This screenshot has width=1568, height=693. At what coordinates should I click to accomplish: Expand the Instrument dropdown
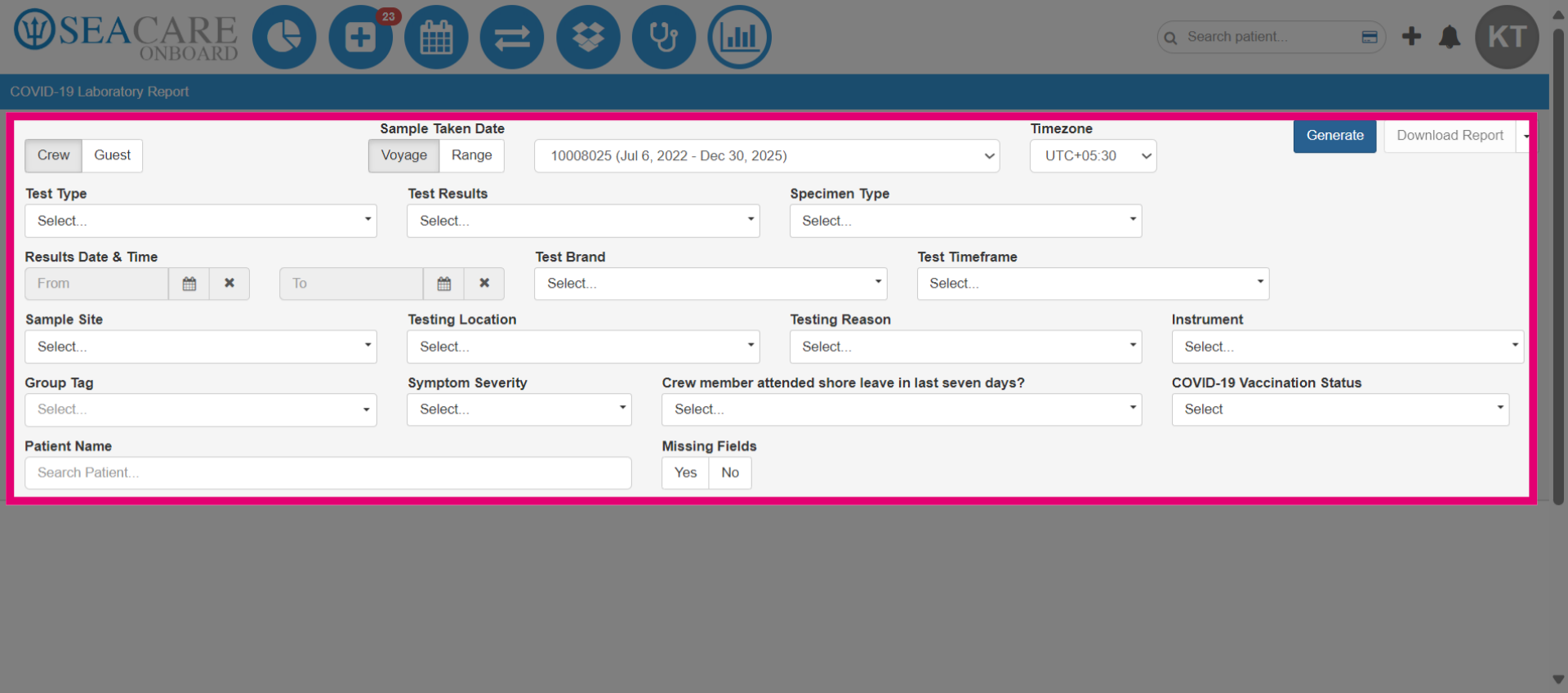click(x=1347, y=346)
